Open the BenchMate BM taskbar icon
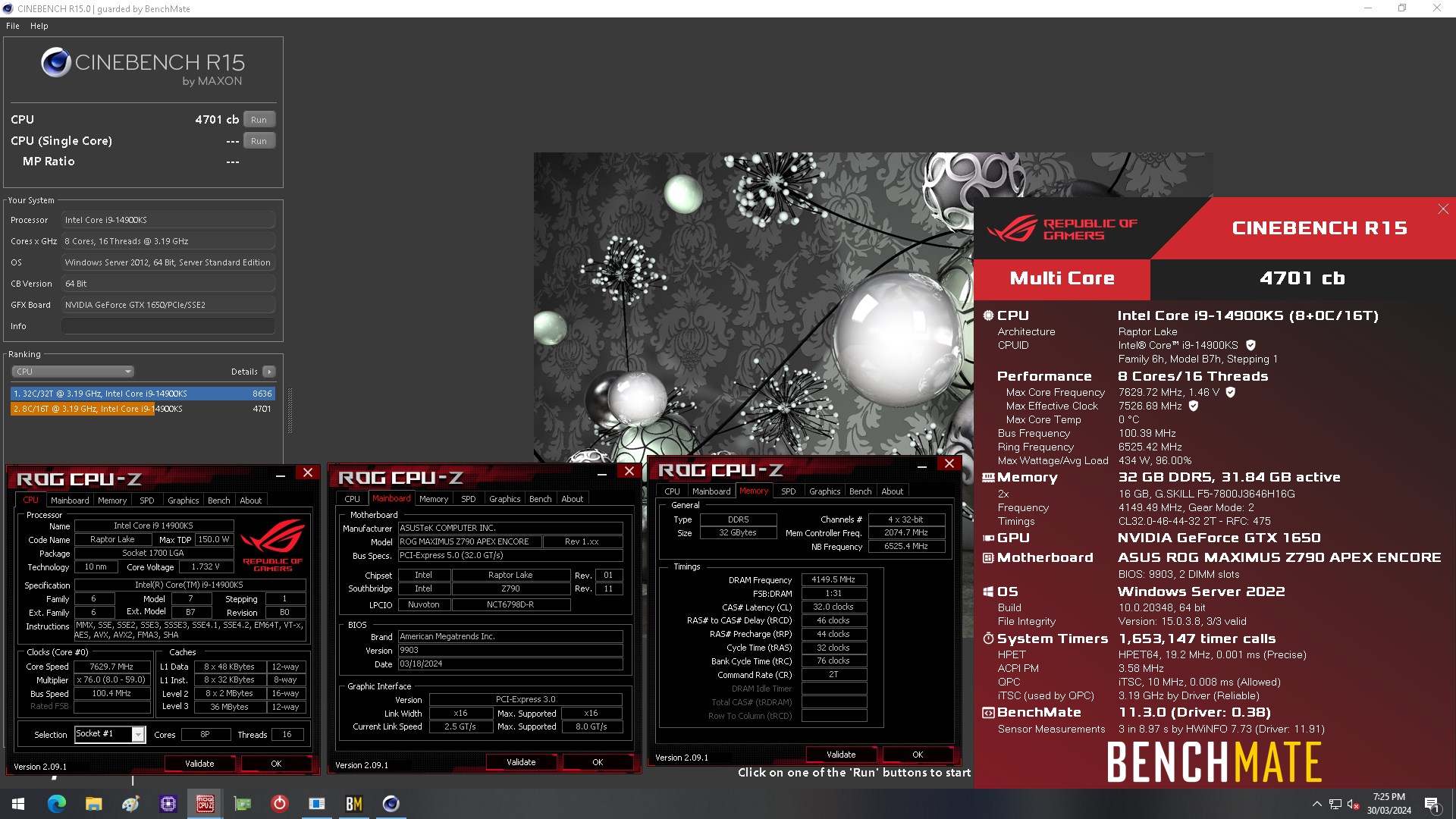 tap(353, 804)
